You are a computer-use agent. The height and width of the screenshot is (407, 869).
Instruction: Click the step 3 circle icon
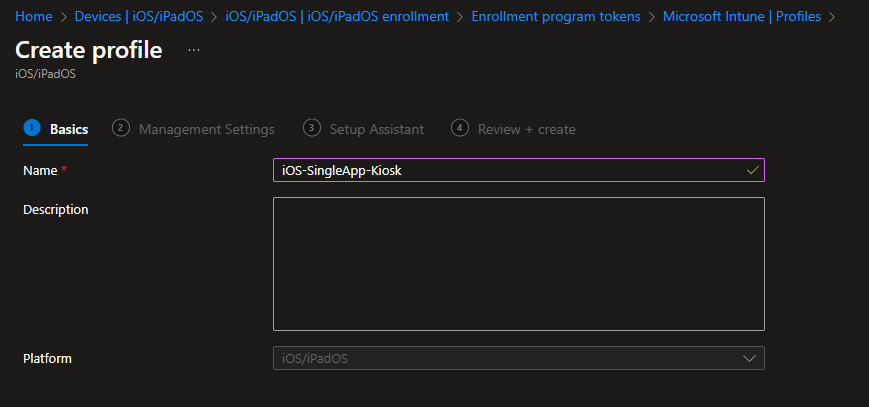[311, 128]
